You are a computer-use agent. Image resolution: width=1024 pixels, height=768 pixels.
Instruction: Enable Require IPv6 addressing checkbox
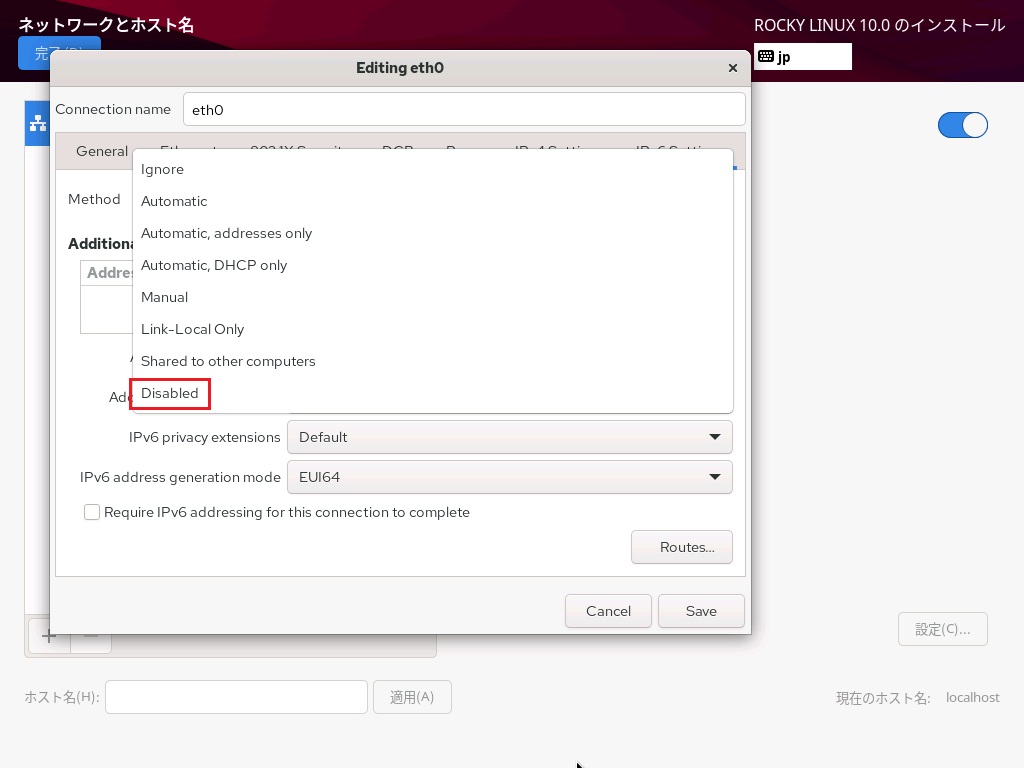92,512
